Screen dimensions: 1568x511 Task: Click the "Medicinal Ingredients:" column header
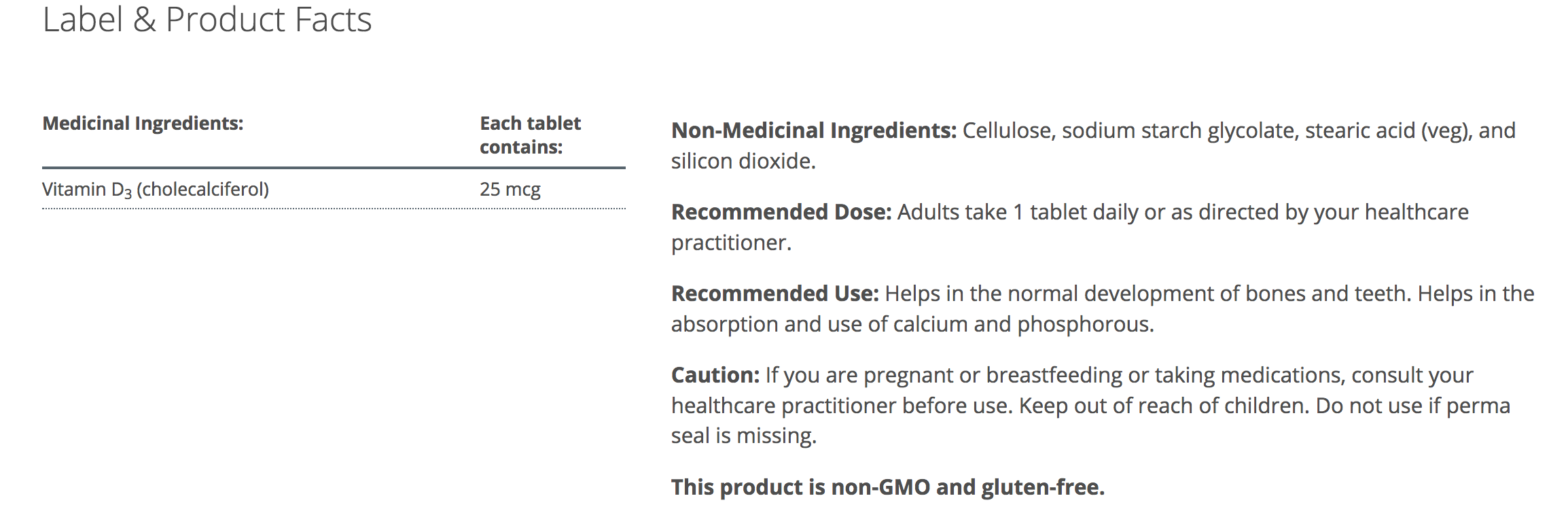[143, 123]
